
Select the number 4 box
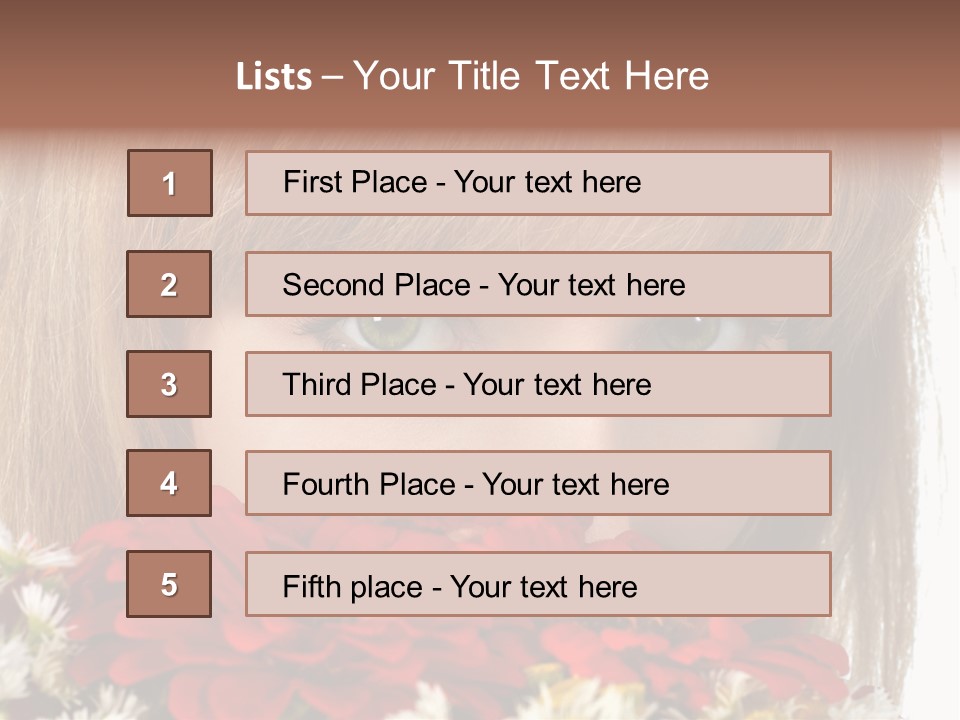[169, 483]
